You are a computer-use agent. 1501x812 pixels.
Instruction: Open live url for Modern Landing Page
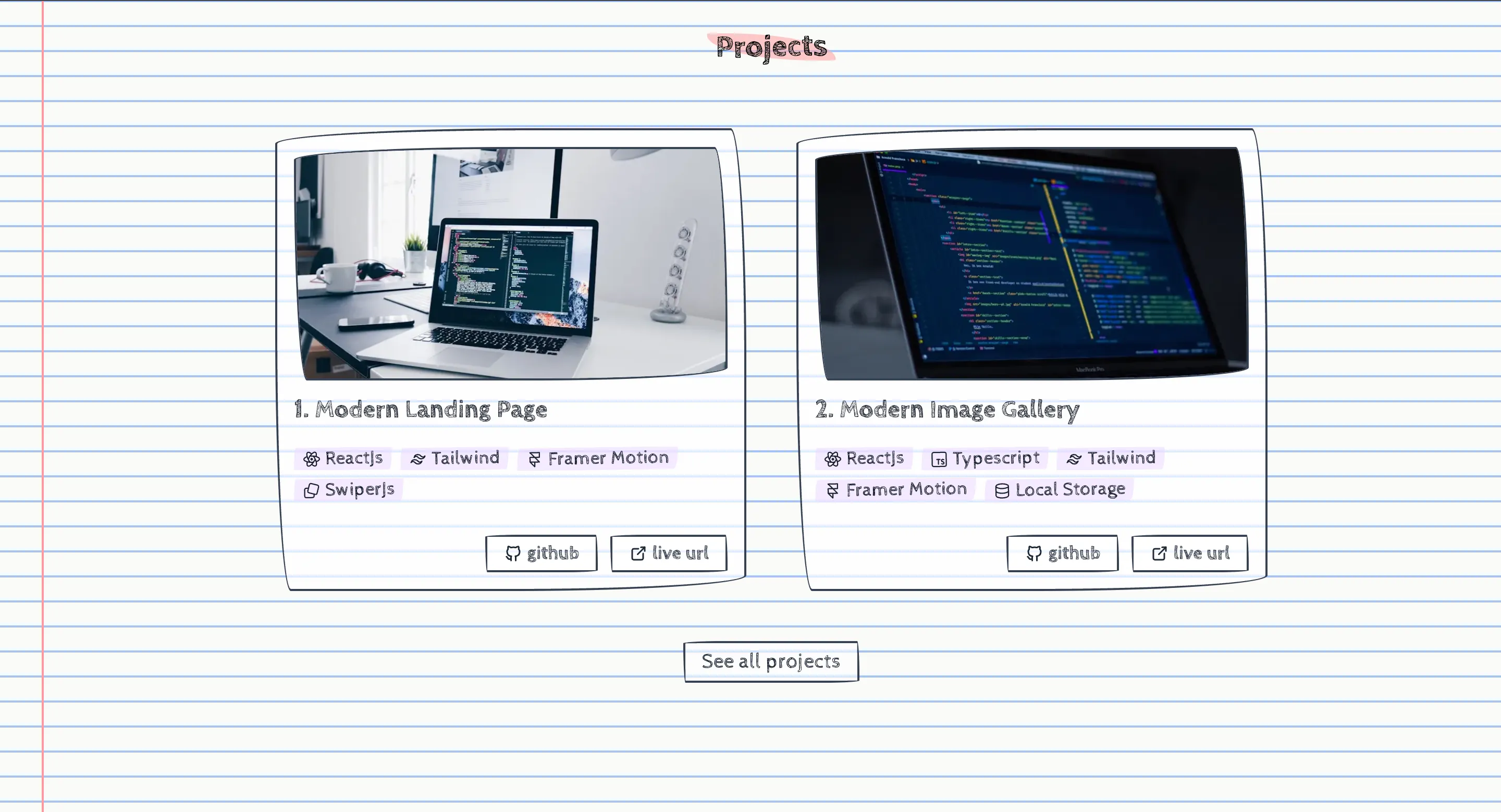[669, 553]
